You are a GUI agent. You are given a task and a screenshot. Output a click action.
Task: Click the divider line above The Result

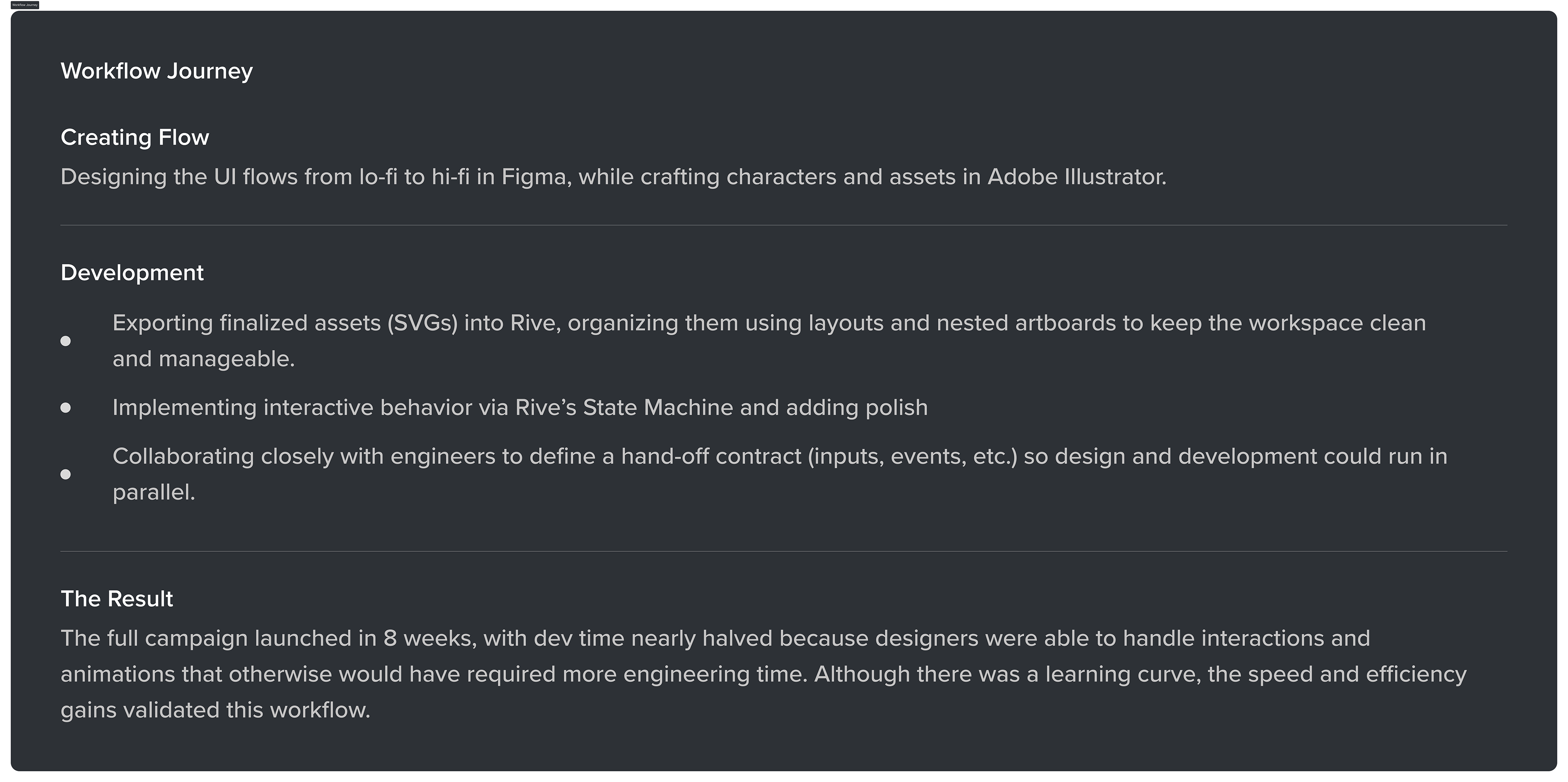point(784,551)
